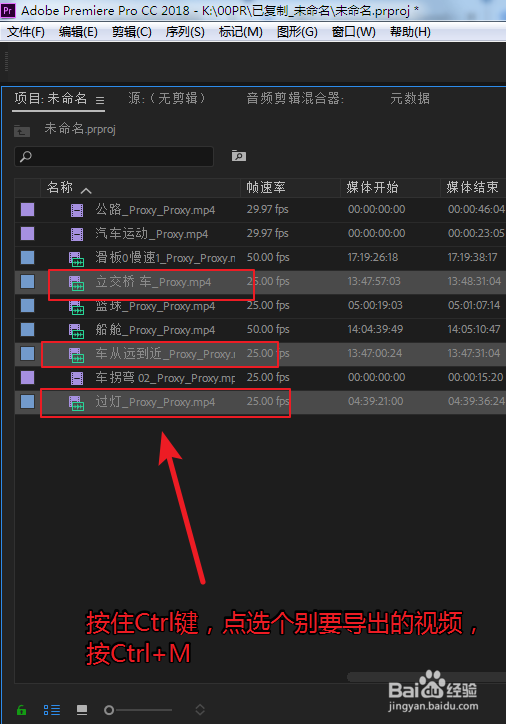Open the 编辑(E) menu
The image size is (506, 724).
pyautogui.click(x=78, y=32)
